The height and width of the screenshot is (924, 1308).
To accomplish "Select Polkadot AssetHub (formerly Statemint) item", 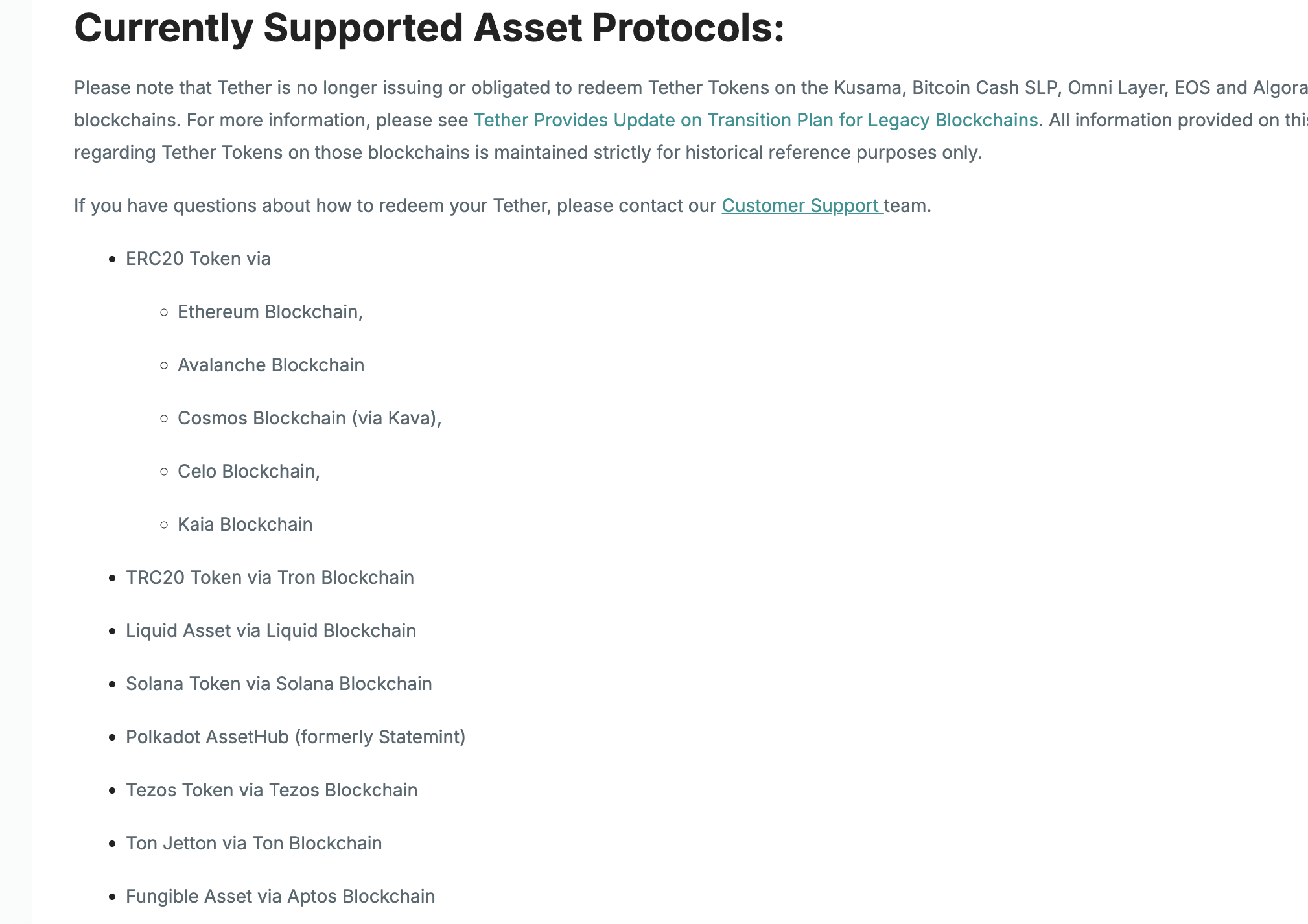I will [x=296, y=737].
